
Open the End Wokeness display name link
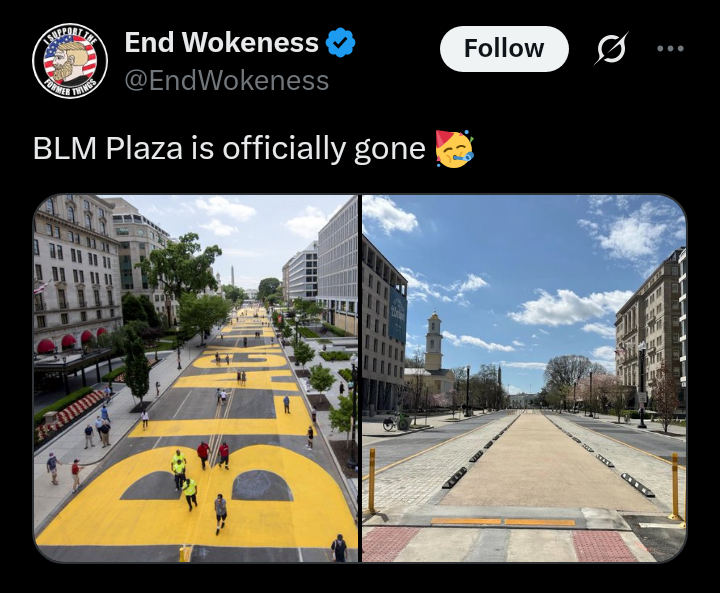coord(221,42)
